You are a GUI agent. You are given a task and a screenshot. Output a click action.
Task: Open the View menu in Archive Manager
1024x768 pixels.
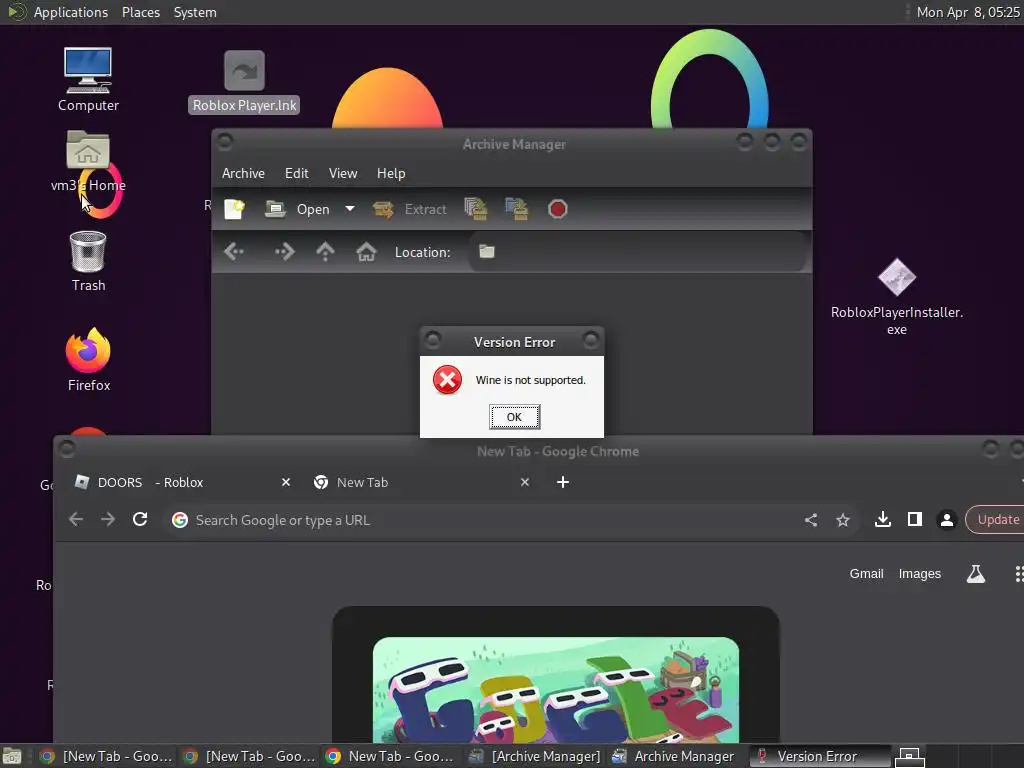(343, 173)
